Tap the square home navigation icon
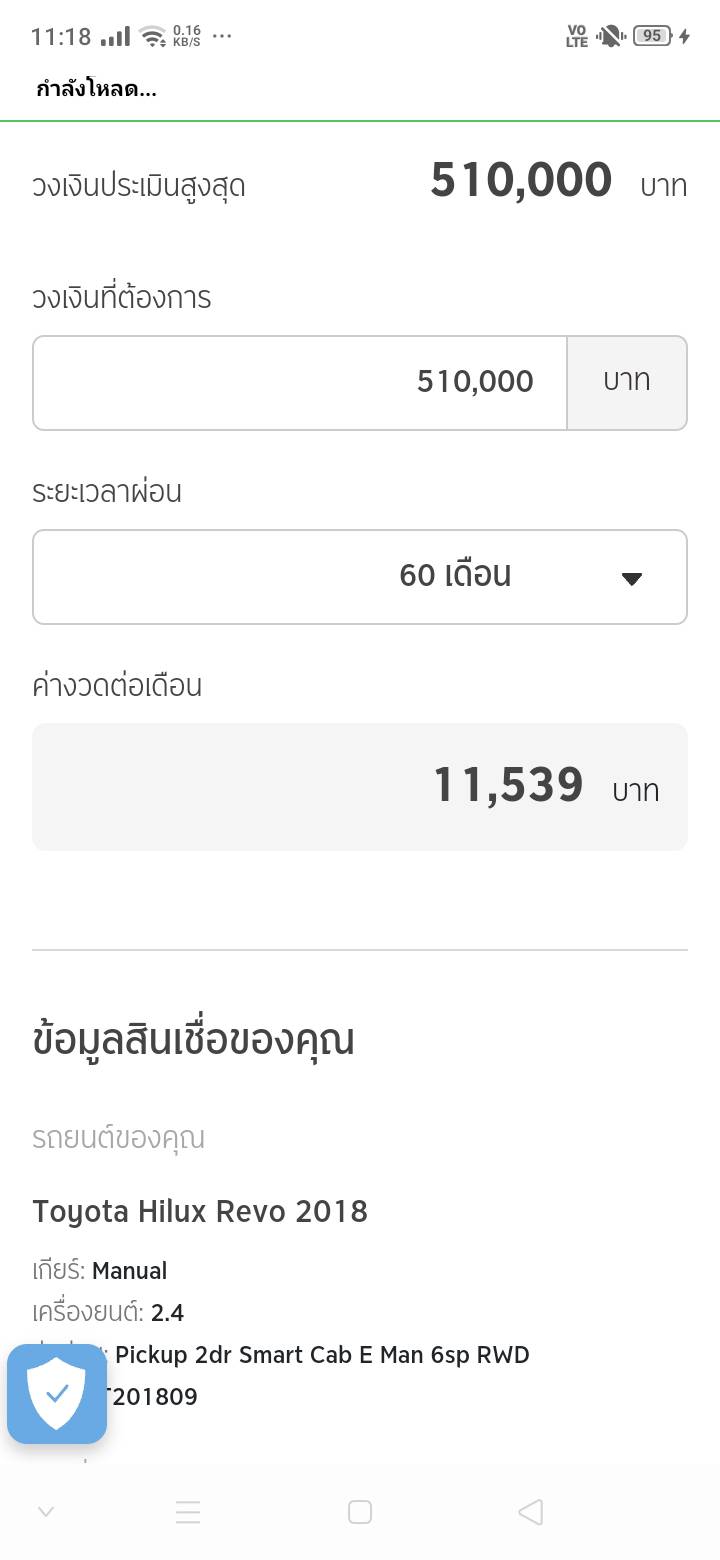Image resolution: width=720 pixels, height=1560 pixels. coord(360,1512)
